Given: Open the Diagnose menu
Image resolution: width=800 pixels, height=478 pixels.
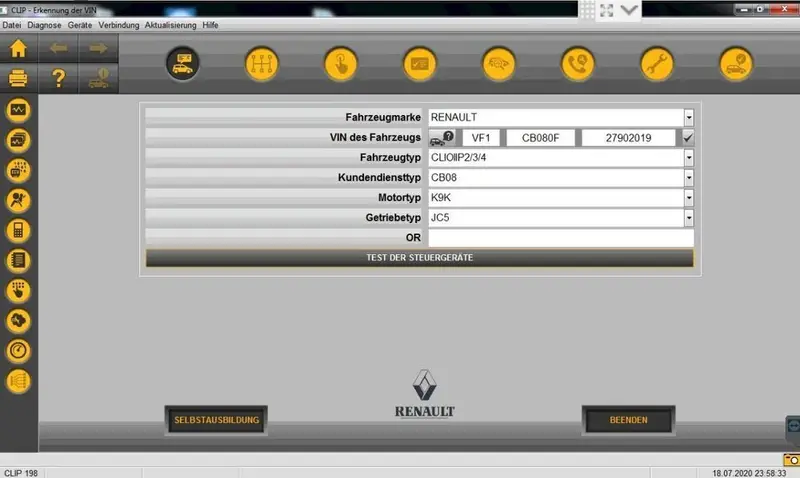Looking at the screenshot, I should coord(44,25).
